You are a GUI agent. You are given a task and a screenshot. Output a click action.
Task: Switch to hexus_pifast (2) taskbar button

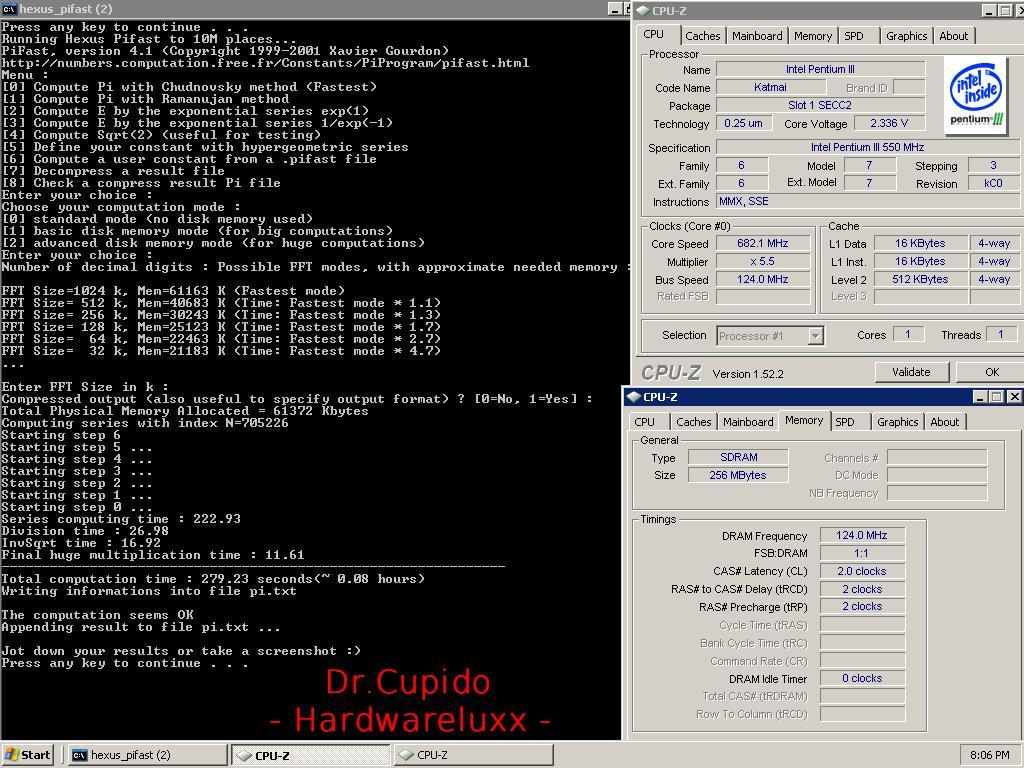[x=147, y=755]
